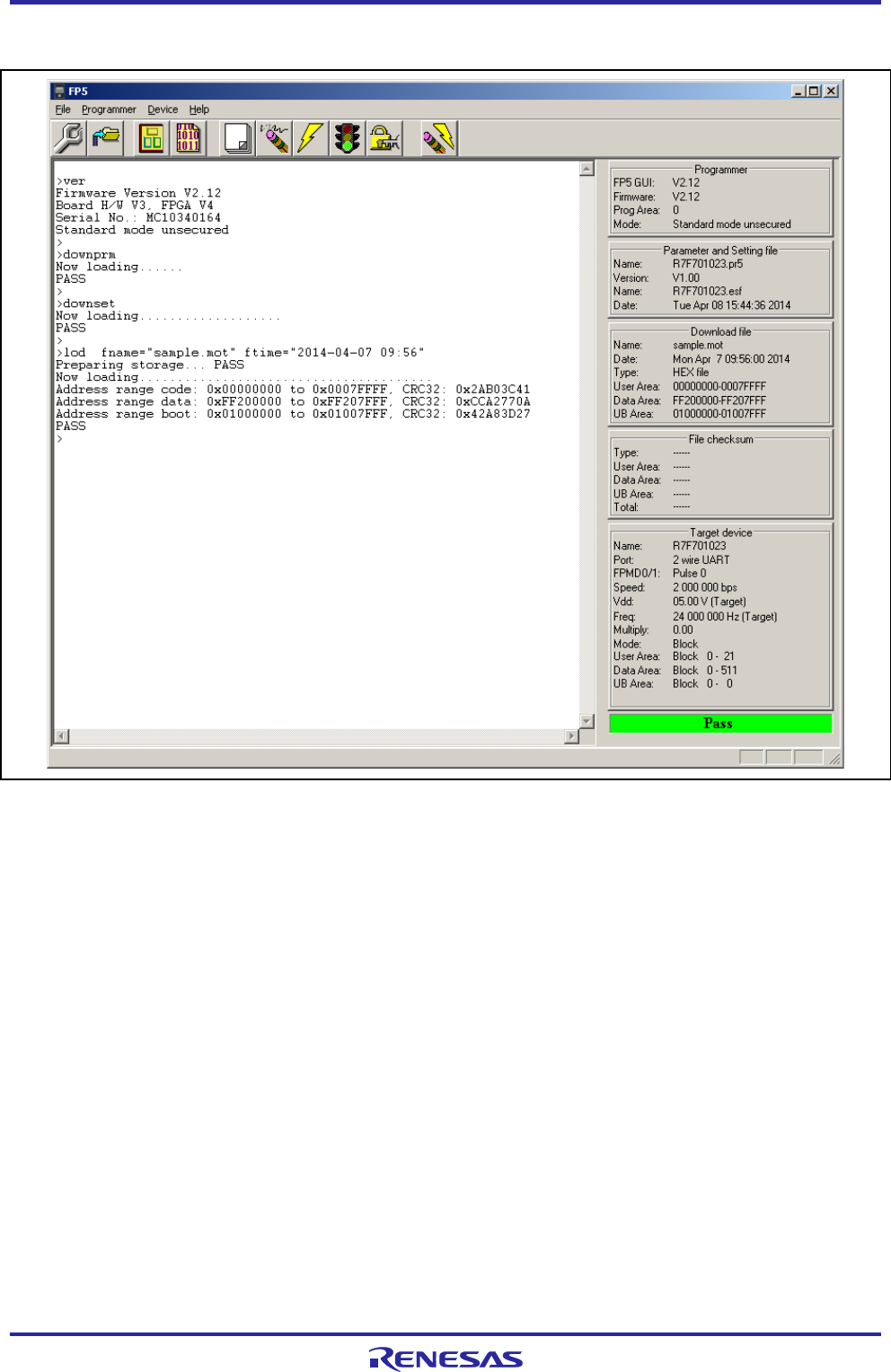This screenshot has height=1372, width=891.
Task: Click 'Address range boot' CRC32 line
Action: pyautogui.click(x=293, y=414)
